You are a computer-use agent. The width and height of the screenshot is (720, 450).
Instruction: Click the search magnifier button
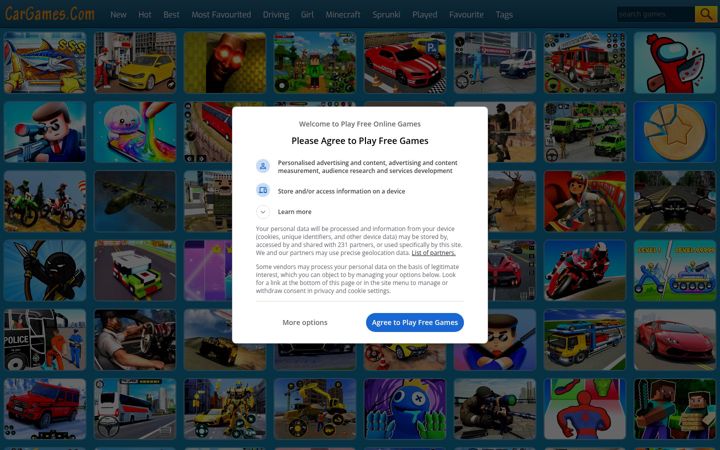pos(705,14)
